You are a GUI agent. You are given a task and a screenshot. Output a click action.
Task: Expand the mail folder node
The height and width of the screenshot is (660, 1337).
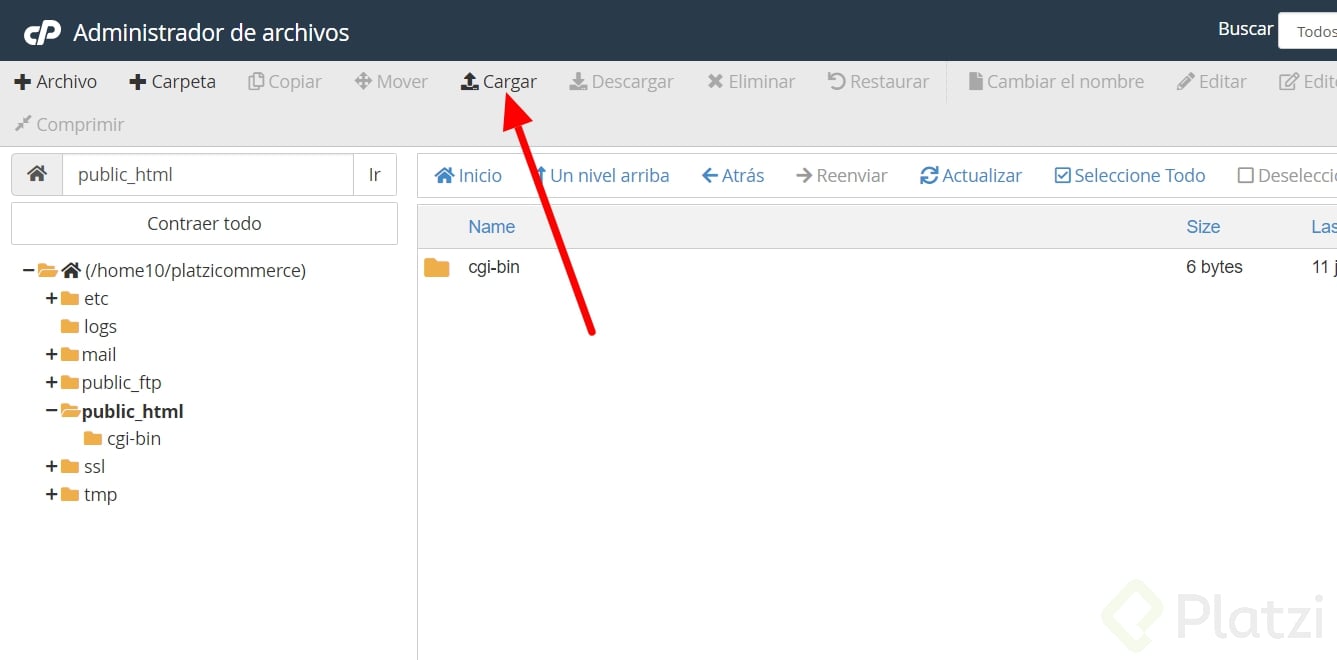(x=51, y=355)
